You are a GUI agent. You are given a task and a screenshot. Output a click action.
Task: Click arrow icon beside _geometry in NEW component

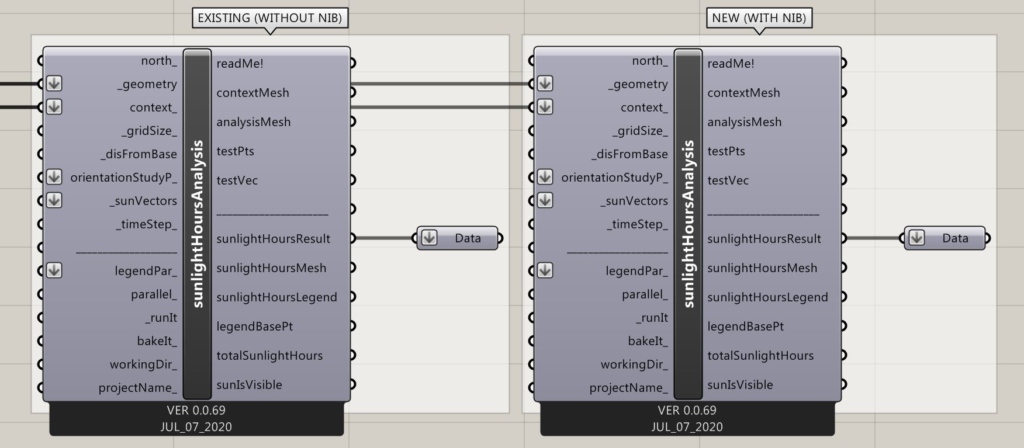545,84
